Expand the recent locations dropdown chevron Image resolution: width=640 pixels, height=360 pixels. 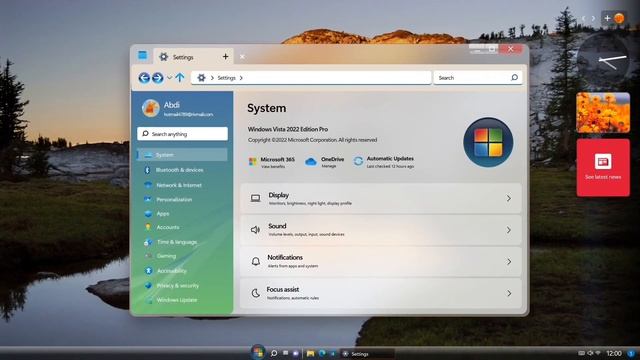coord(169,78)
